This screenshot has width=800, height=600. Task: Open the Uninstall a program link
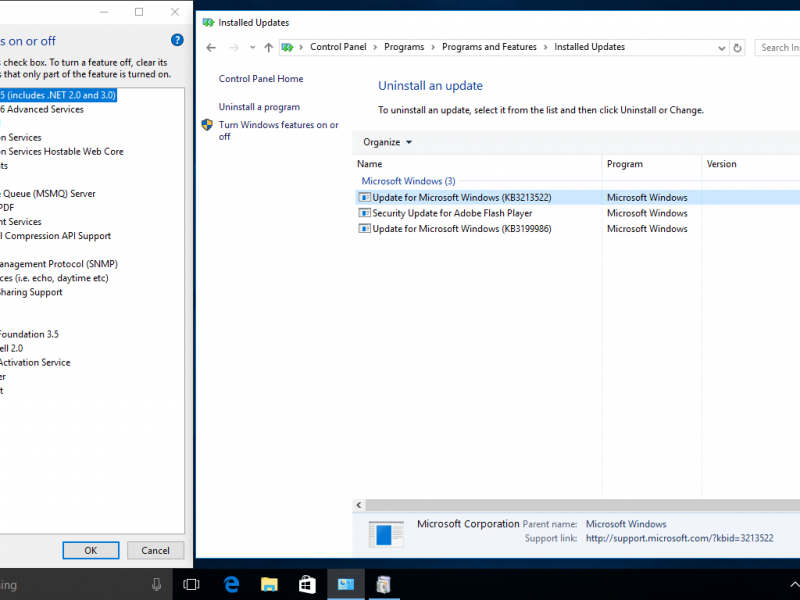point(259,107)
